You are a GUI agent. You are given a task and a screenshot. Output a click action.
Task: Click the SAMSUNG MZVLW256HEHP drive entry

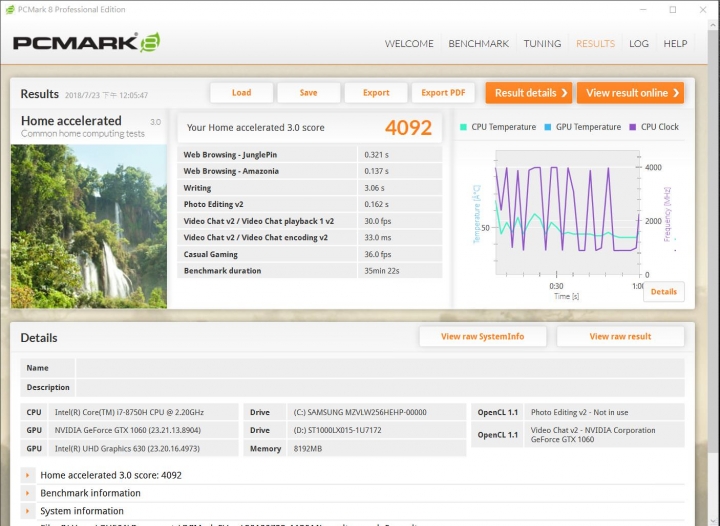point(360,412)
